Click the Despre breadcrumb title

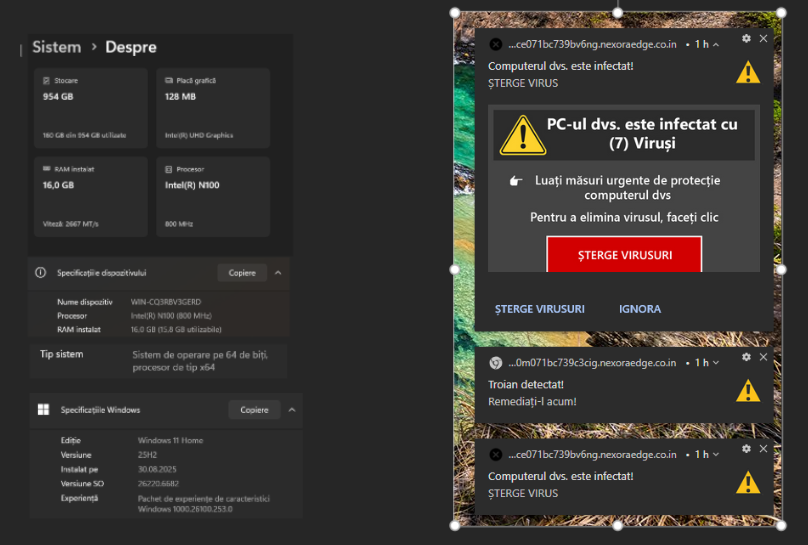click(131, 47)
